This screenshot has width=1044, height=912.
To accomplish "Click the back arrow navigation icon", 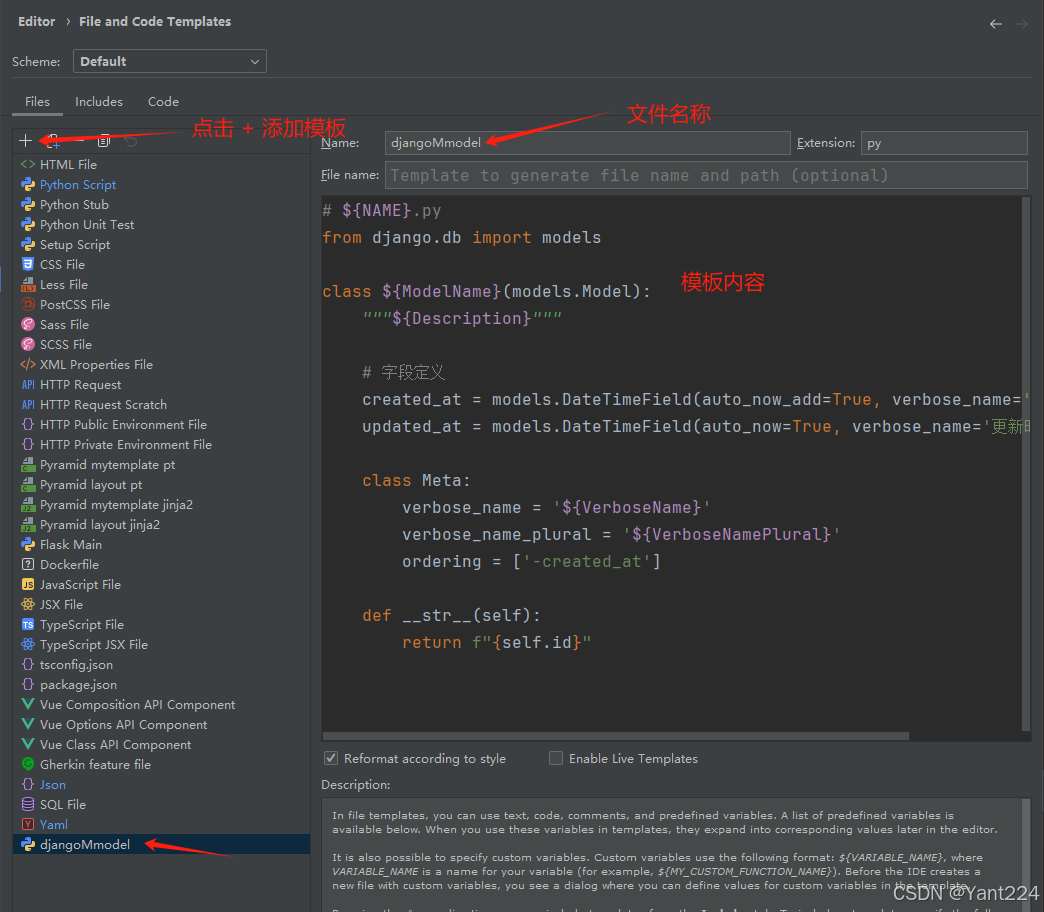I will (x=995, y=24).
